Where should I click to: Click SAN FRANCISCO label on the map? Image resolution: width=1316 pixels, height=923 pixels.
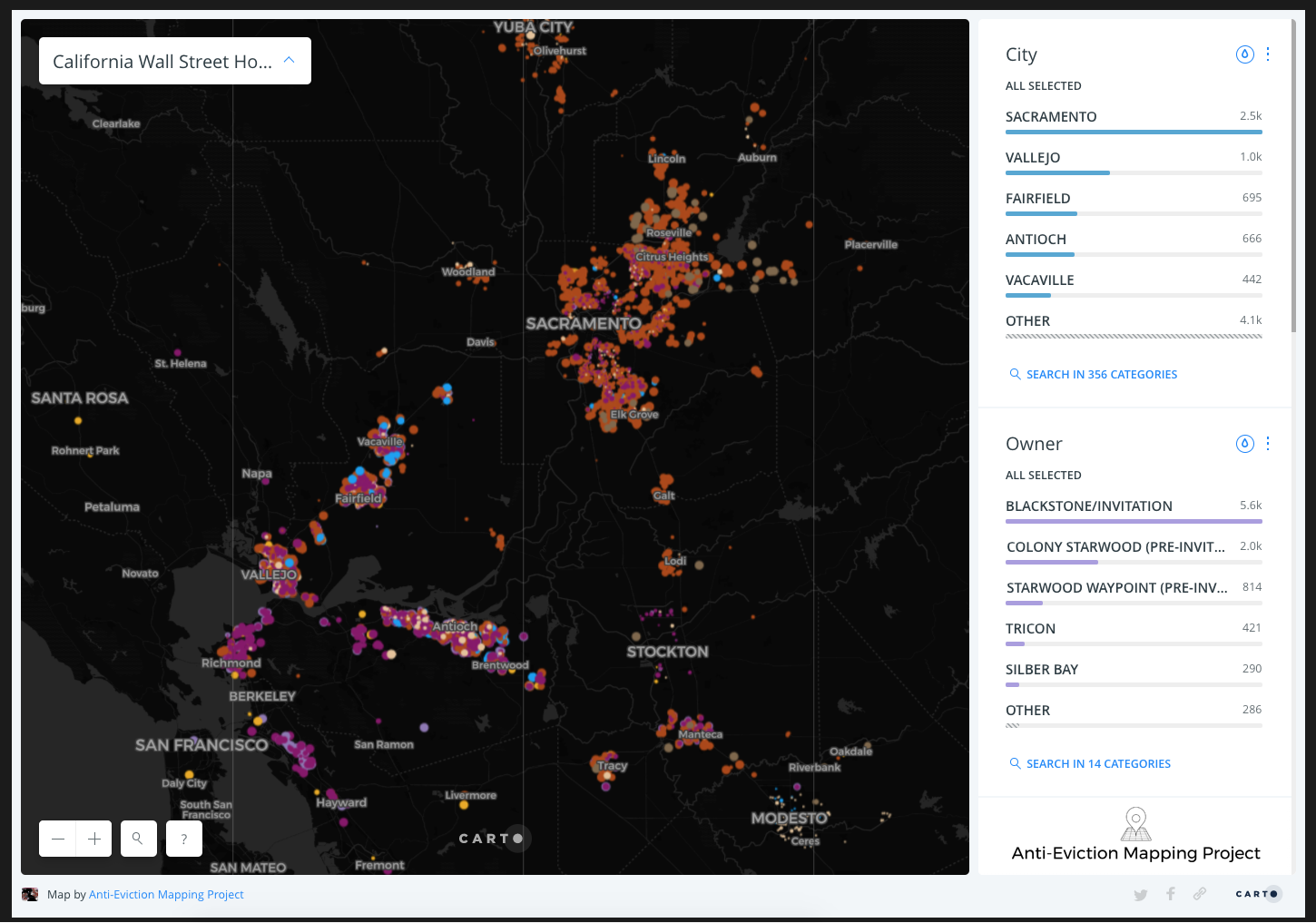201,745
